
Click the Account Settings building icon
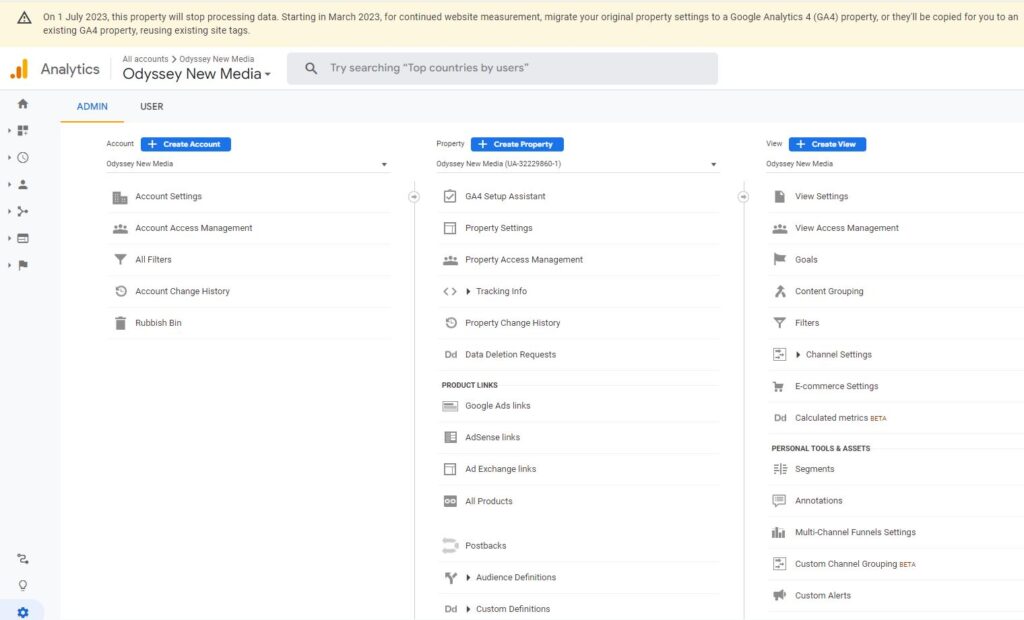(x=120, y=197)
